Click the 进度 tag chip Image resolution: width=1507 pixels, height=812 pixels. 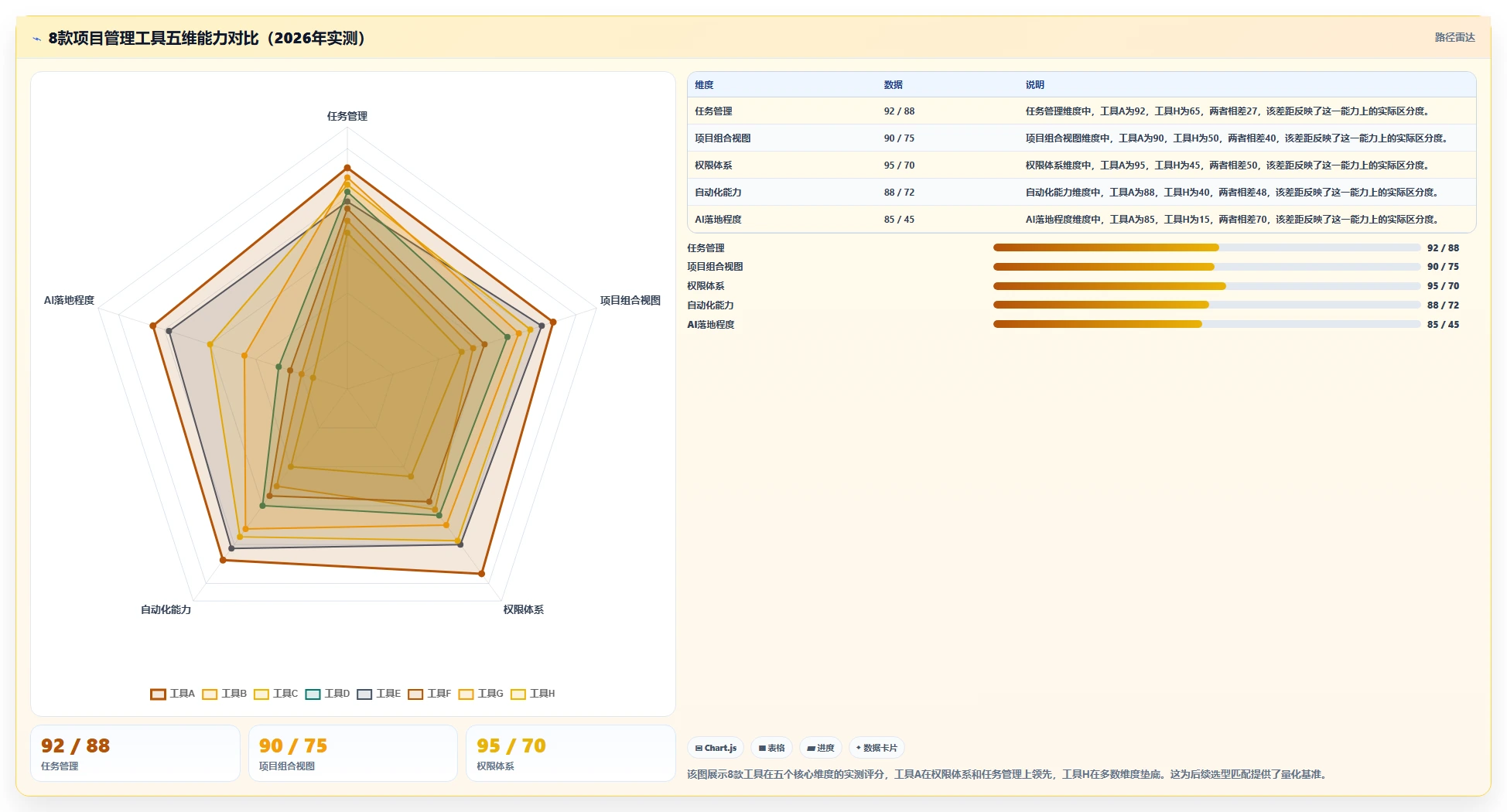coord(821,748)
